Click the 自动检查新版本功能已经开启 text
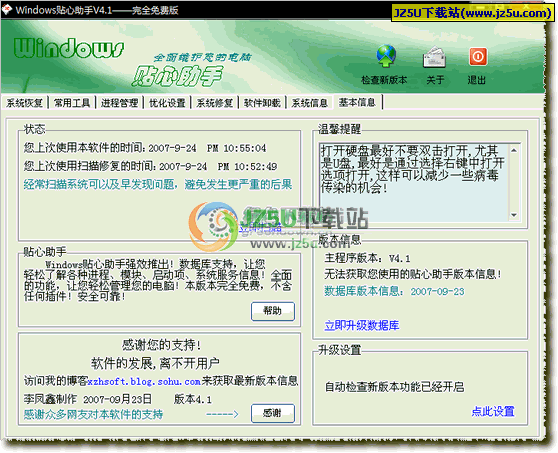The width and height of the screenshot is (558, 453). click(x=395, y=387)
